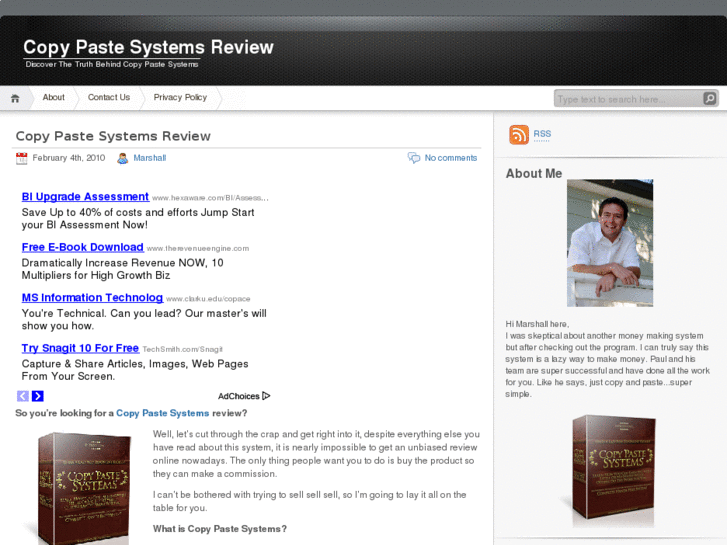Open the RSS text link
This screenshot has height=545, width=727.
click(542, 134)
